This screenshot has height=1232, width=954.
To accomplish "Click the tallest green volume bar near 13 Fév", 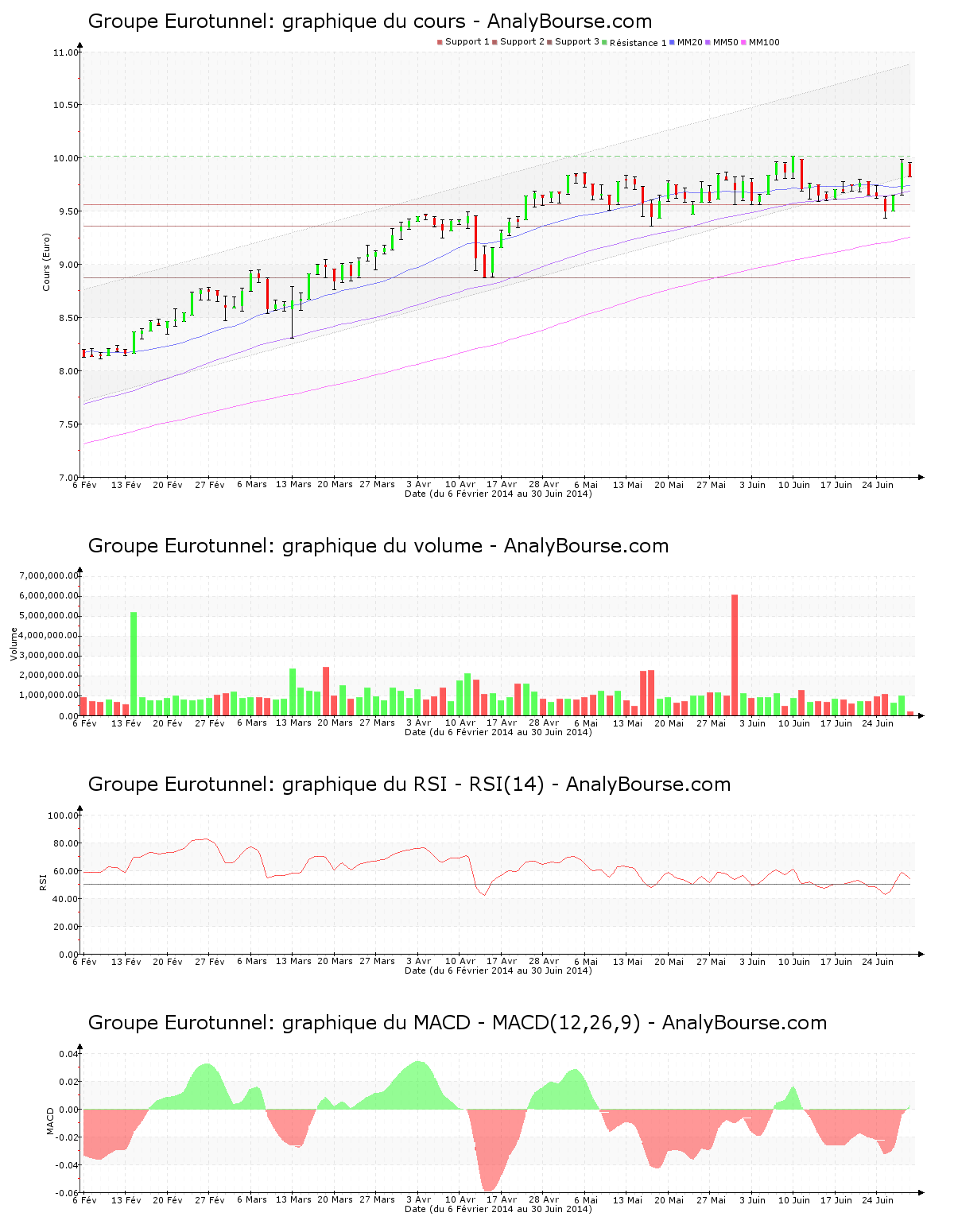I will pos(134,664).
